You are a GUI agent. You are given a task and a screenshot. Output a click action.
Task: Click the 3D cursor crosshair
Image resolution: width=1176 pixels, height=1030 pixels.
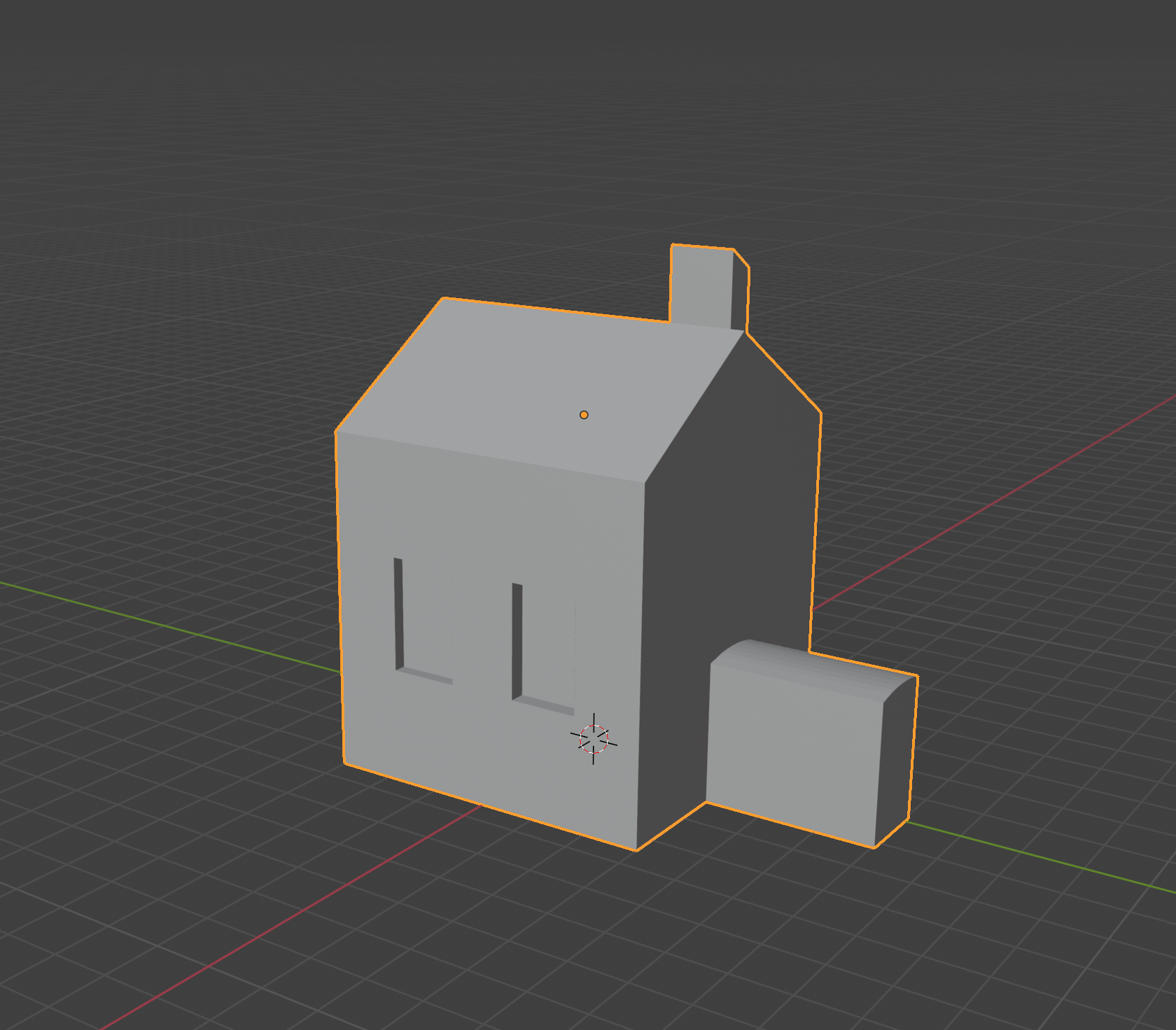[594, 739]
